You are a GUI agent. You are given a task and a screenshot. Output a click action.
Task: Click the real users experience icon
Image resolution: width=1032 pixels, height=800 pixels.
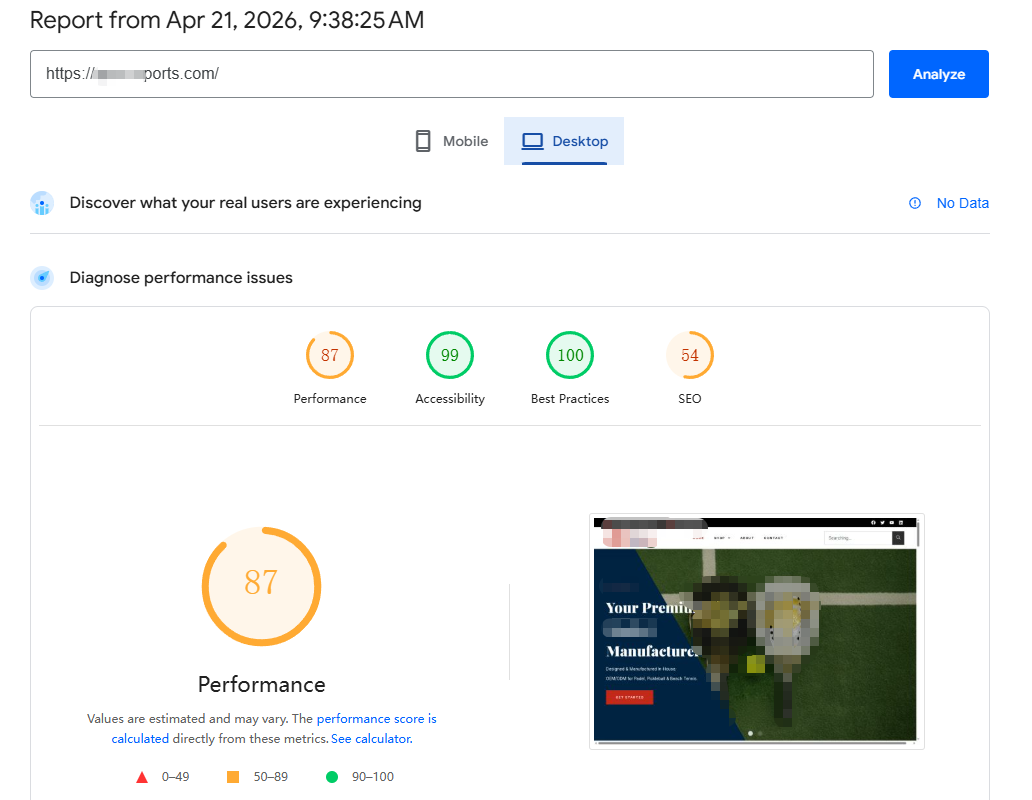click(x=42, y=203)
